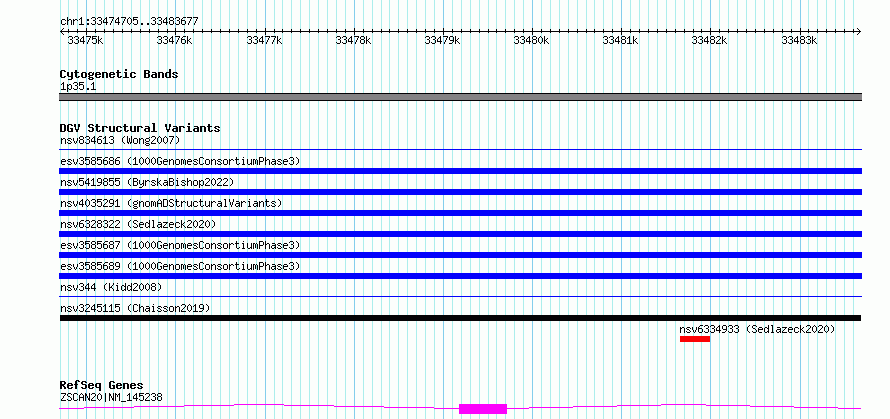Viewport: 890px width, 419px height.
Task: Click the 33477k ruler tick label
Action: 264,40
